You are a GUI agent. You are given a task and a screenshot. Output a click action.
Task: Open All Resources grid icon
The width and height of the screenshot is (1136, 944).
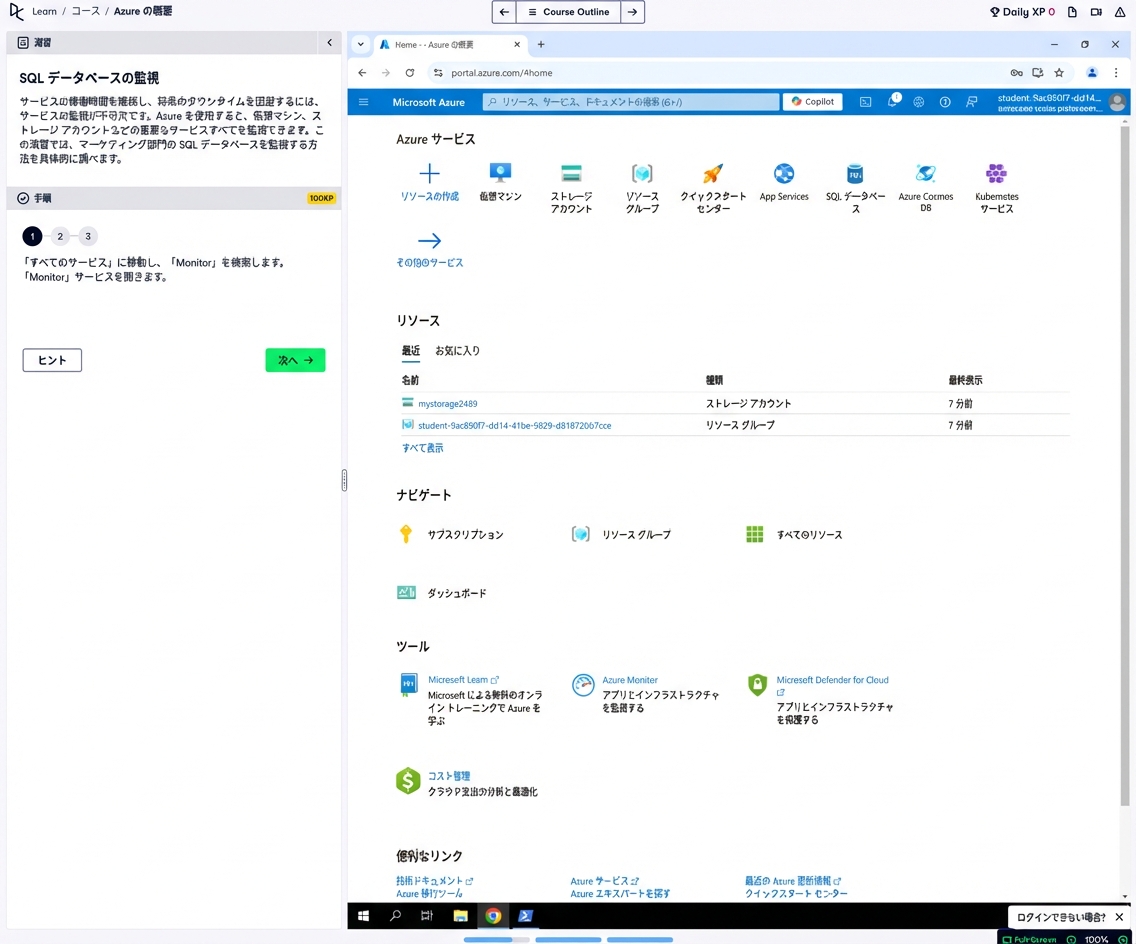coord(754,534)
